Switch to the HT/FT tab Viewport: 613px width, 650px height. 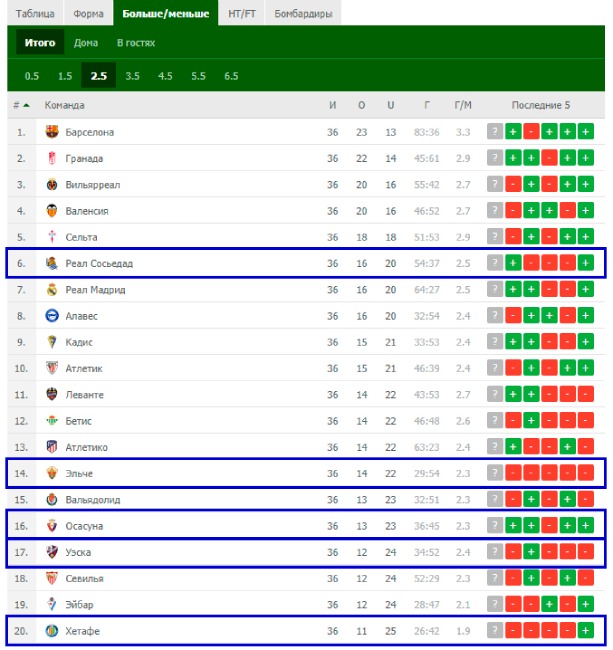click(242, 13)
